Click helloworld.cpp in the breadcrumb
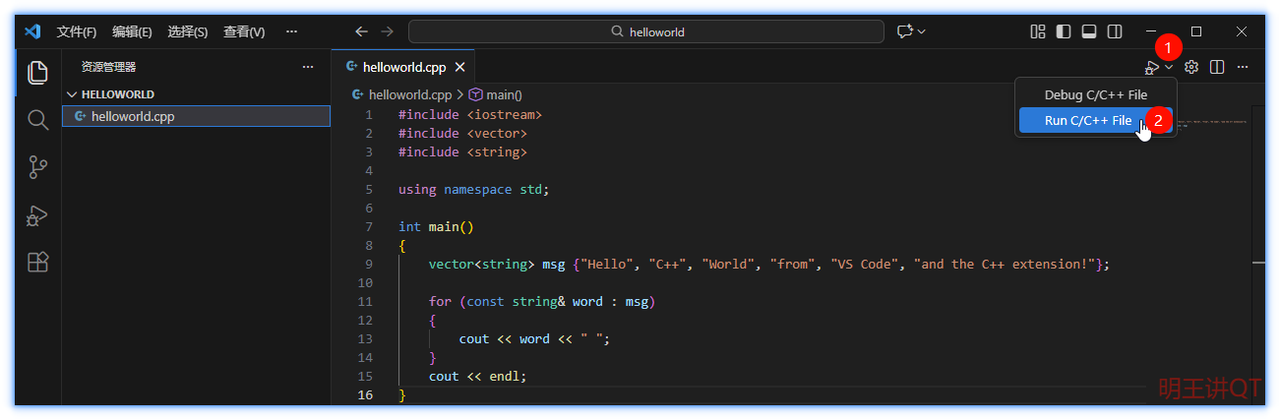This screenshot has width=1280, height=420. point(410,95)
